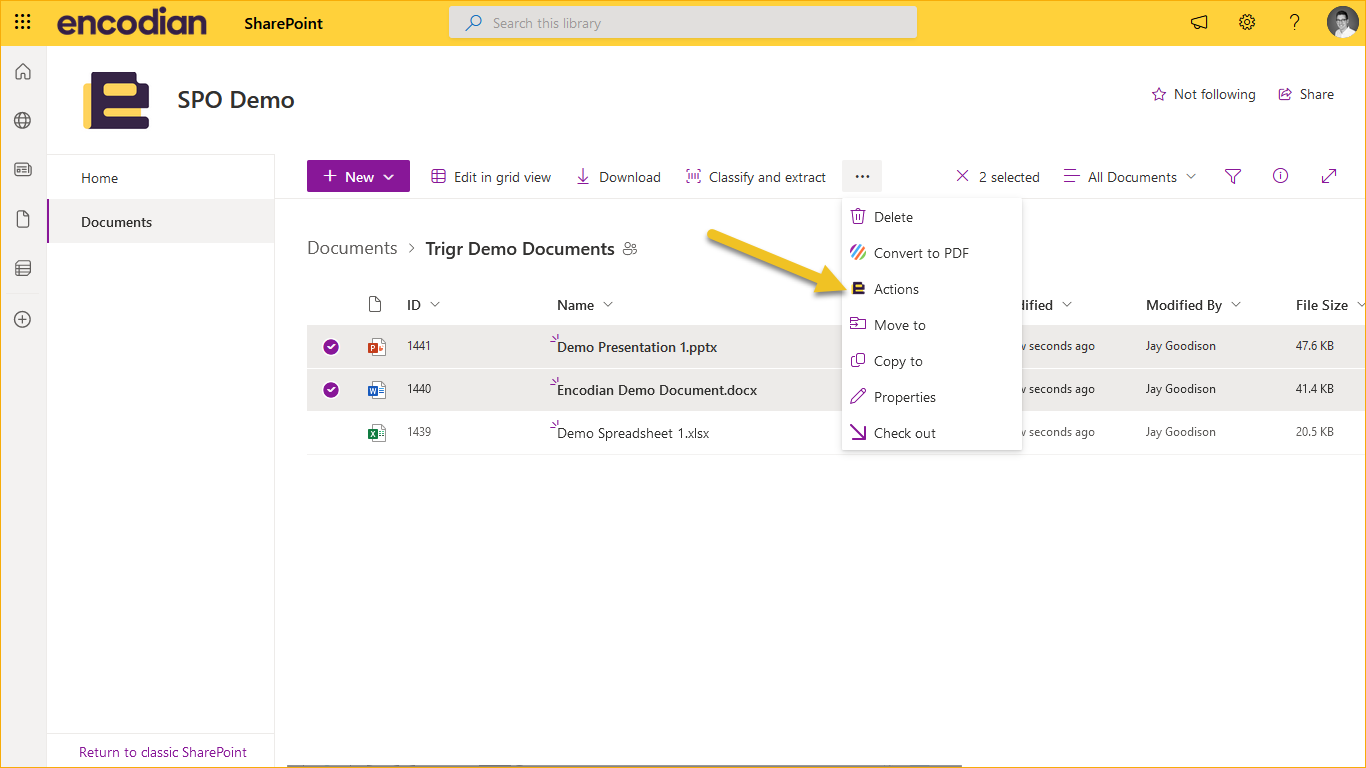The image size is (1366, 768).
Task: Open Properties from the overflow menu
Action: click(932, 397)
